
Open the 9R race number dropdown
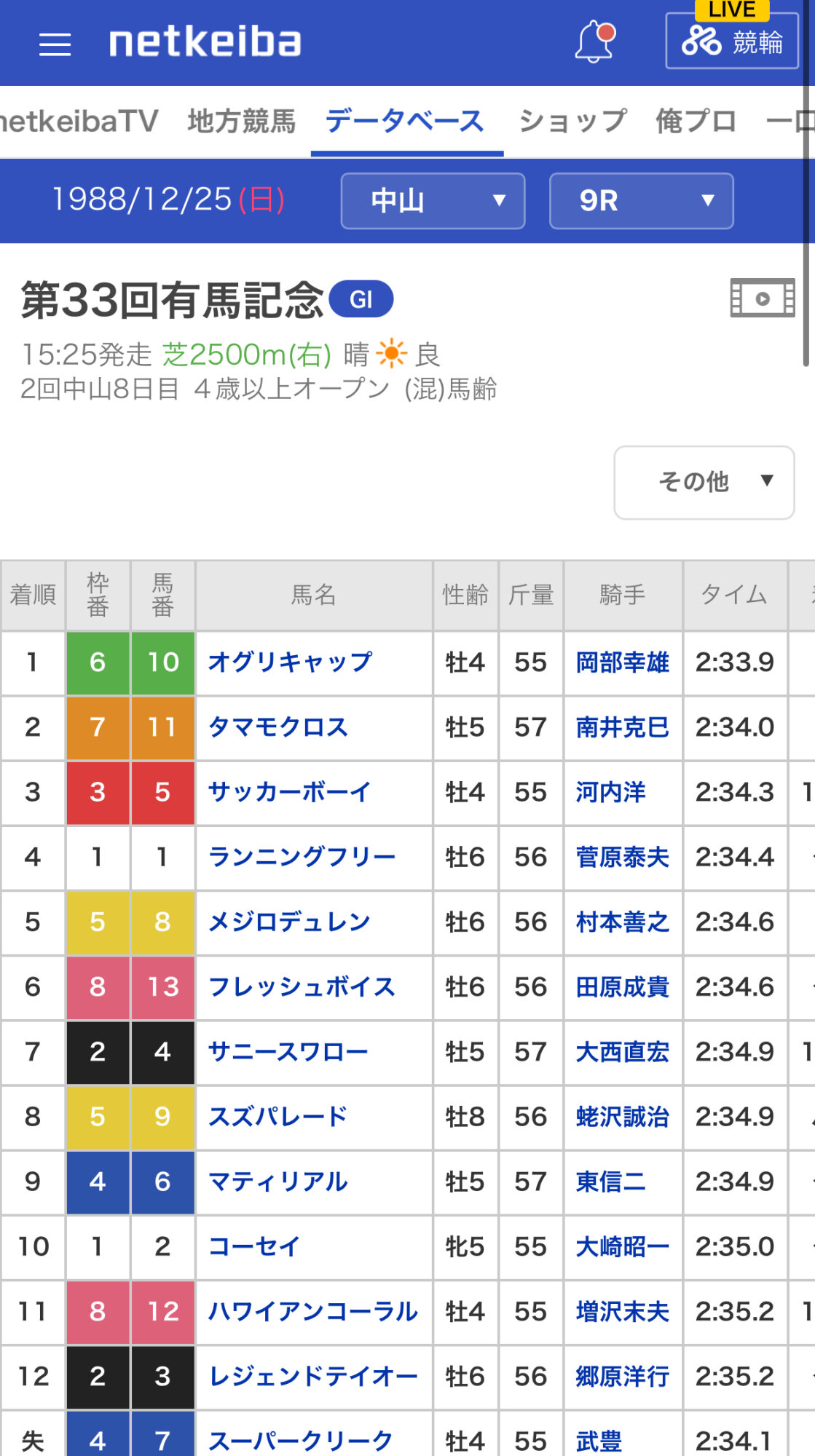tap(641, 201)
